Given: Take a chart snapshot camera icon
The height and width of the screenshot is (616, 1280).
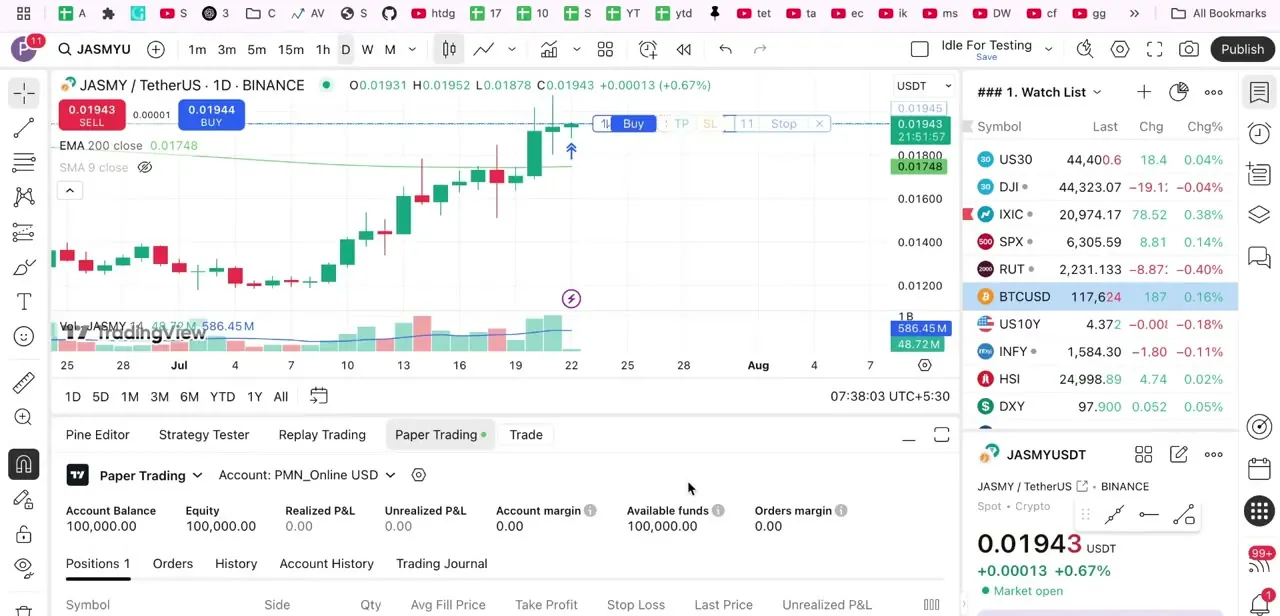Looking at the screenshot, I should [x=1189, y=49].
